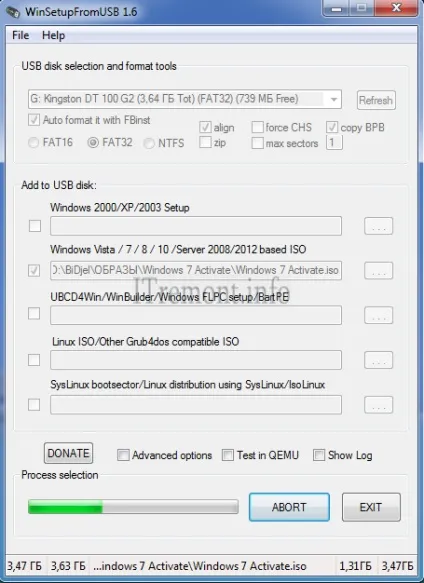The image size is (424, 583).
Task: Click status bar value 1,31ГБ
Action: (355, 566)
